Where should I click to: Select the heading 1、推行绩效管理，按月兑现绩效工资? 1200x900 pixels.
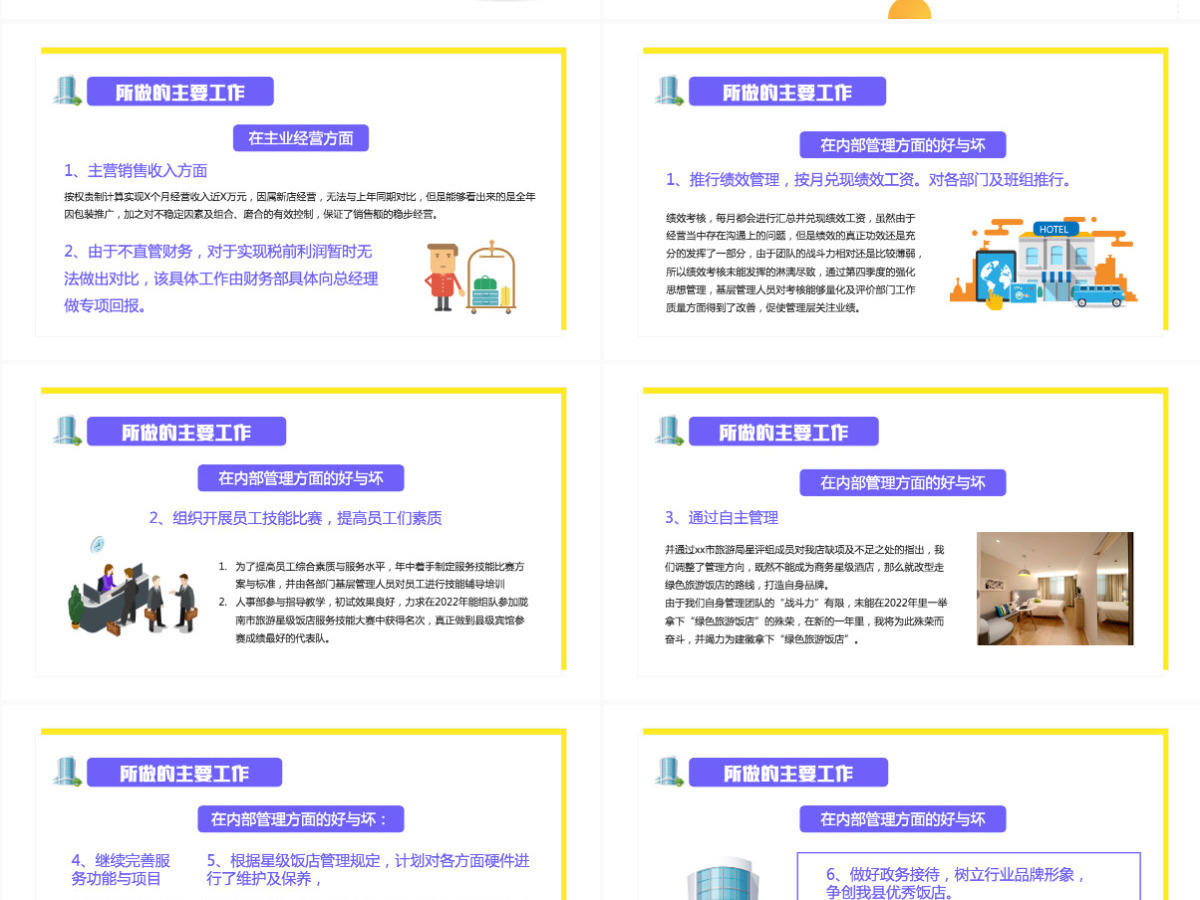pyautogui.click(x=870, y=180)
